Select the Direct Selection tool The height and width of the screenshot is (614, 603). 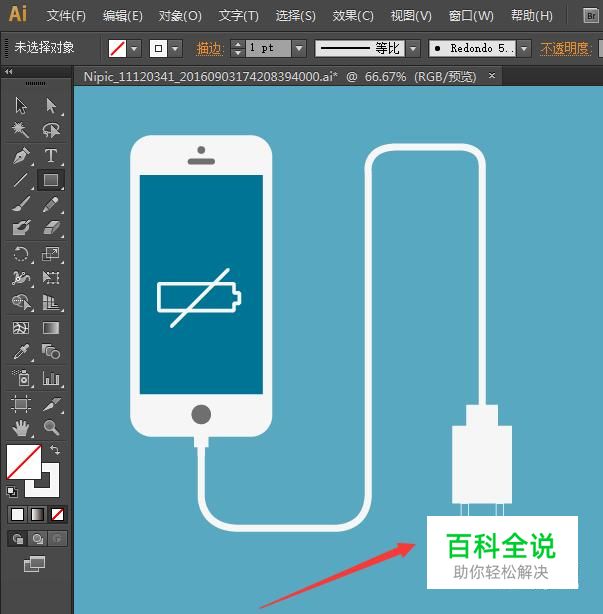pyautogui.click(x=51, y=106)
